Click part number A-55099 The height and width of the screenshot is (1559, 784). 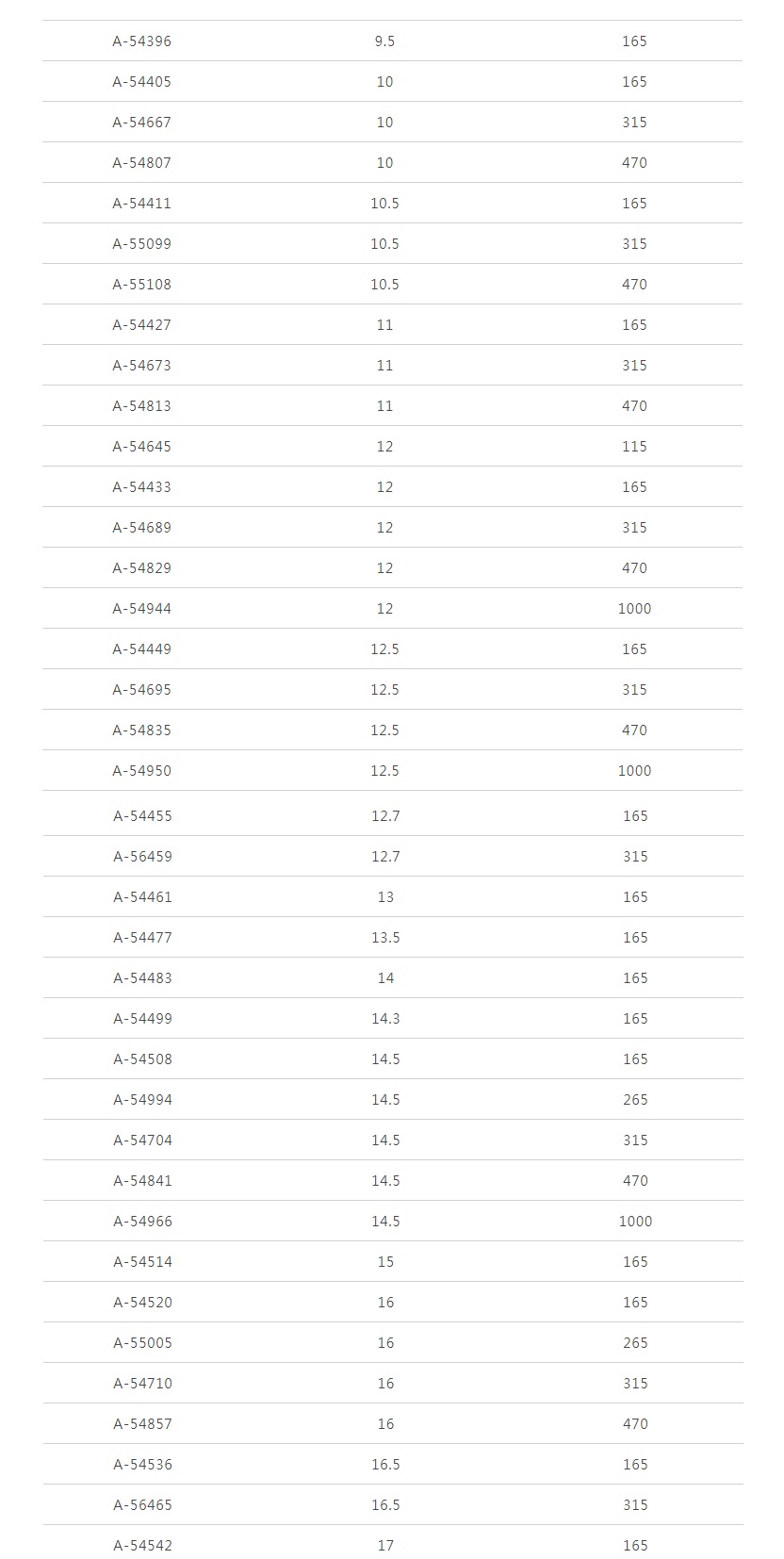coord(142,244)
